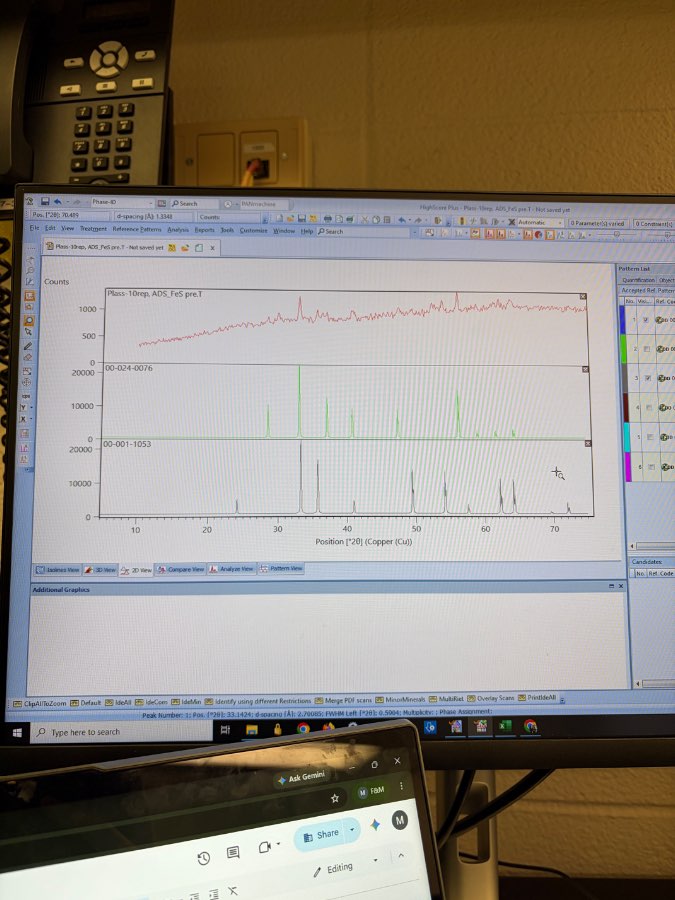
Task: Click Ask Gemini in laptop Chrome window
Action: 301,778
